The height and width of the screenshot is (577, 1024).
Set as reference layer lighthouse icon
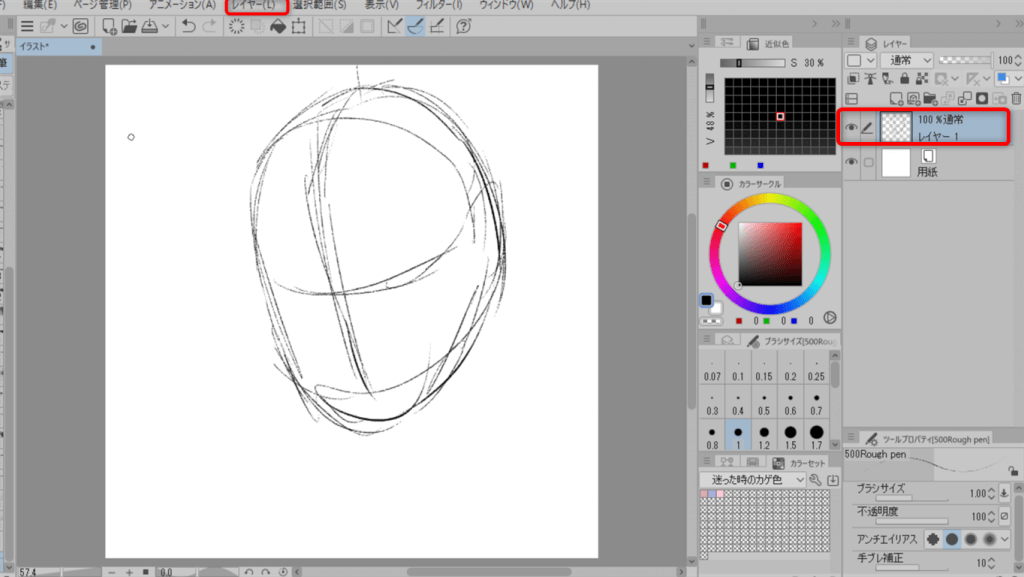(x=870, y=78)
